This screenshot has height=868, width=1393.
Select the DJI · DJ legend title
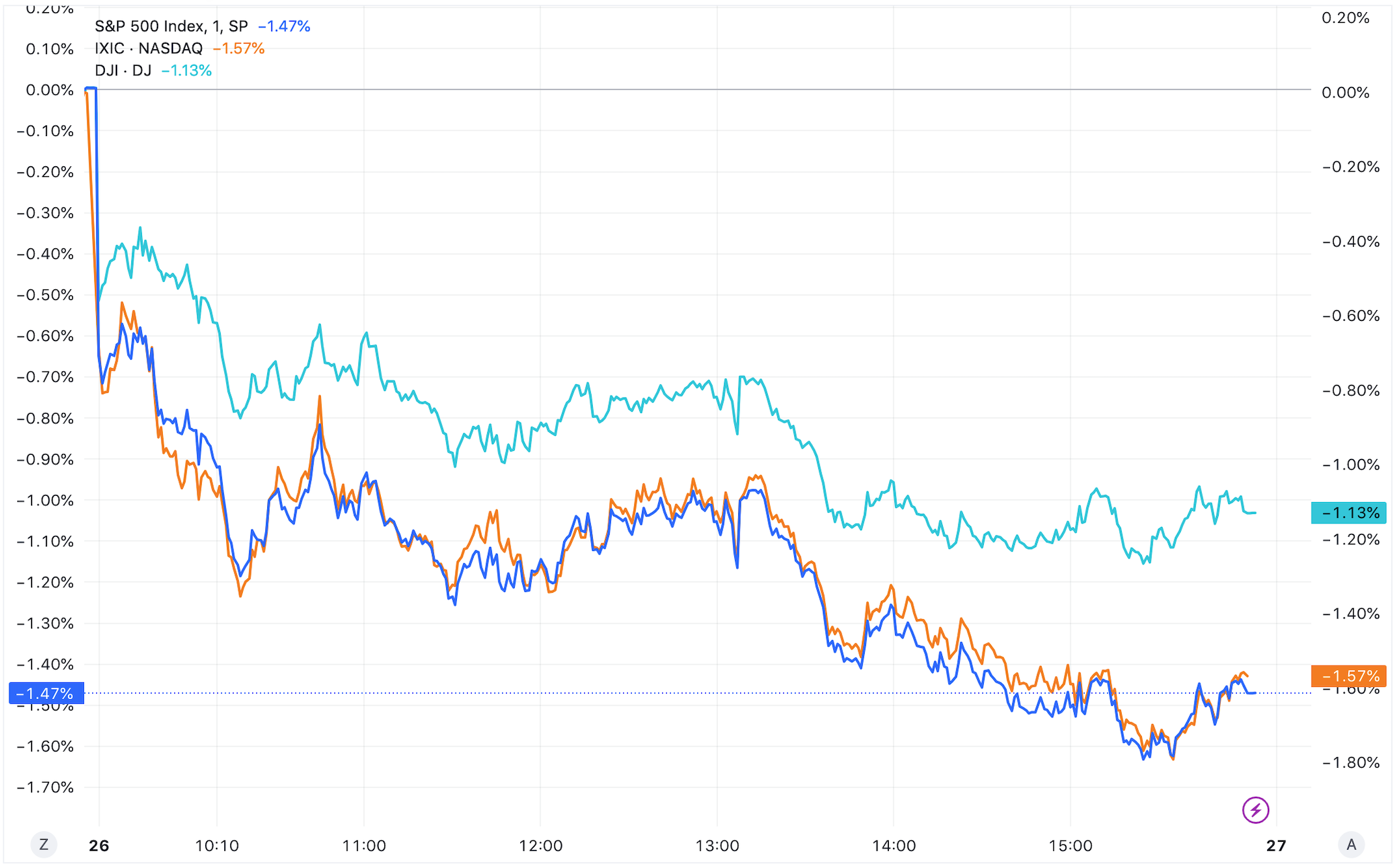(123, 71)
